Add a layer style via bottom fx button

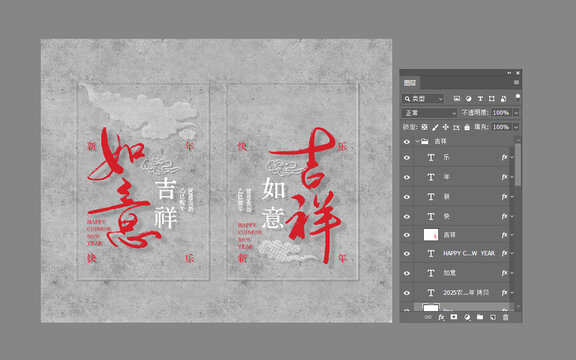[441, 317]
